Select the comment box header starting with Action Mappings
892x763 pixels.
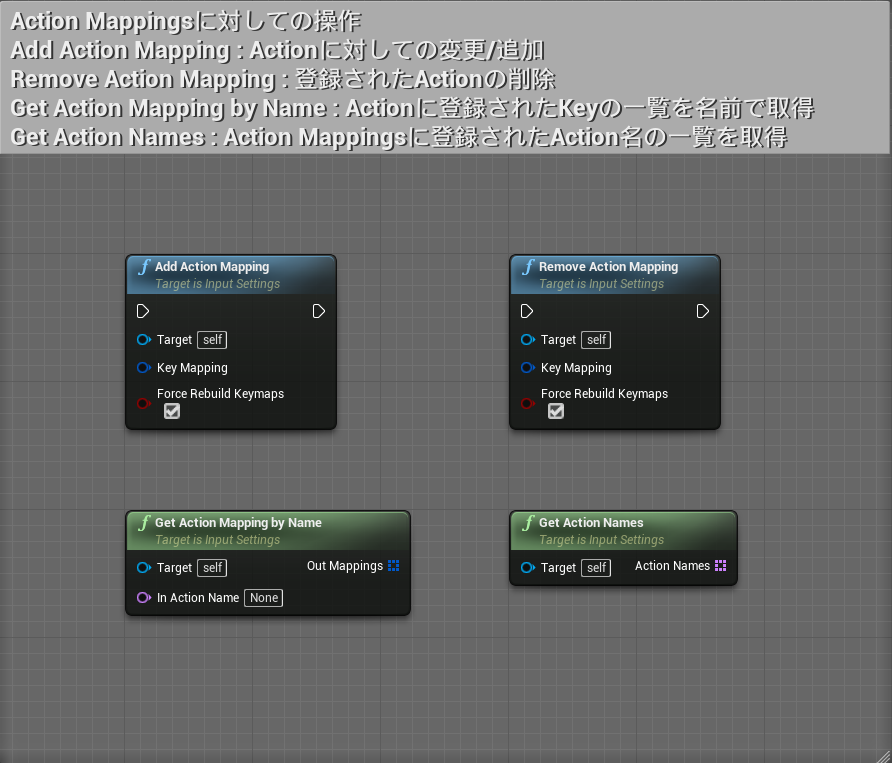[x=445, y=77]
